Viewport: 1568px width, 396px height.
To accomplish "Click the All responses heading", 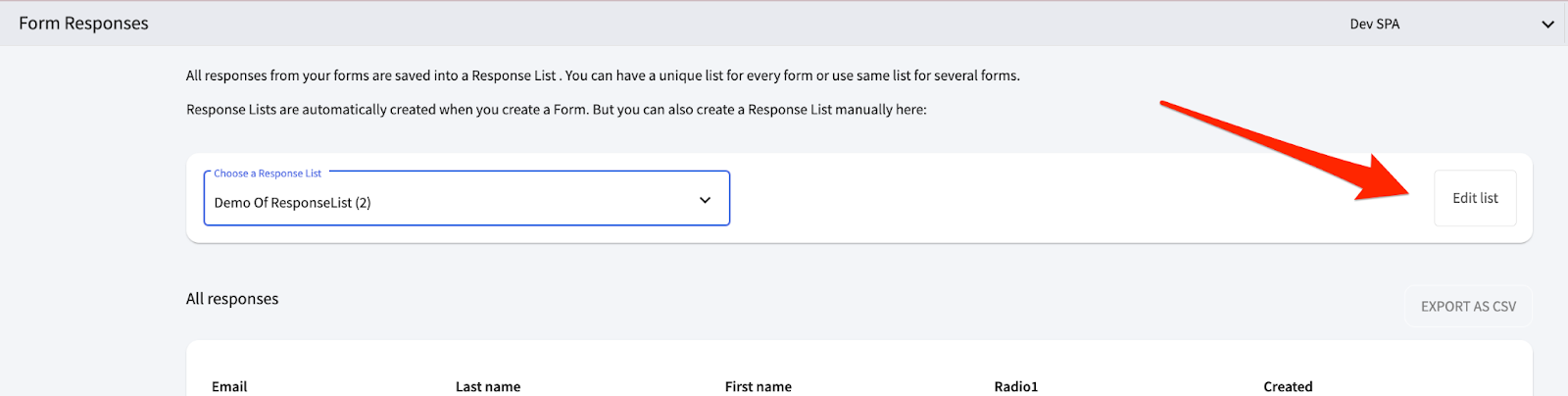I will pyautogui.click(x=232, y=299).
